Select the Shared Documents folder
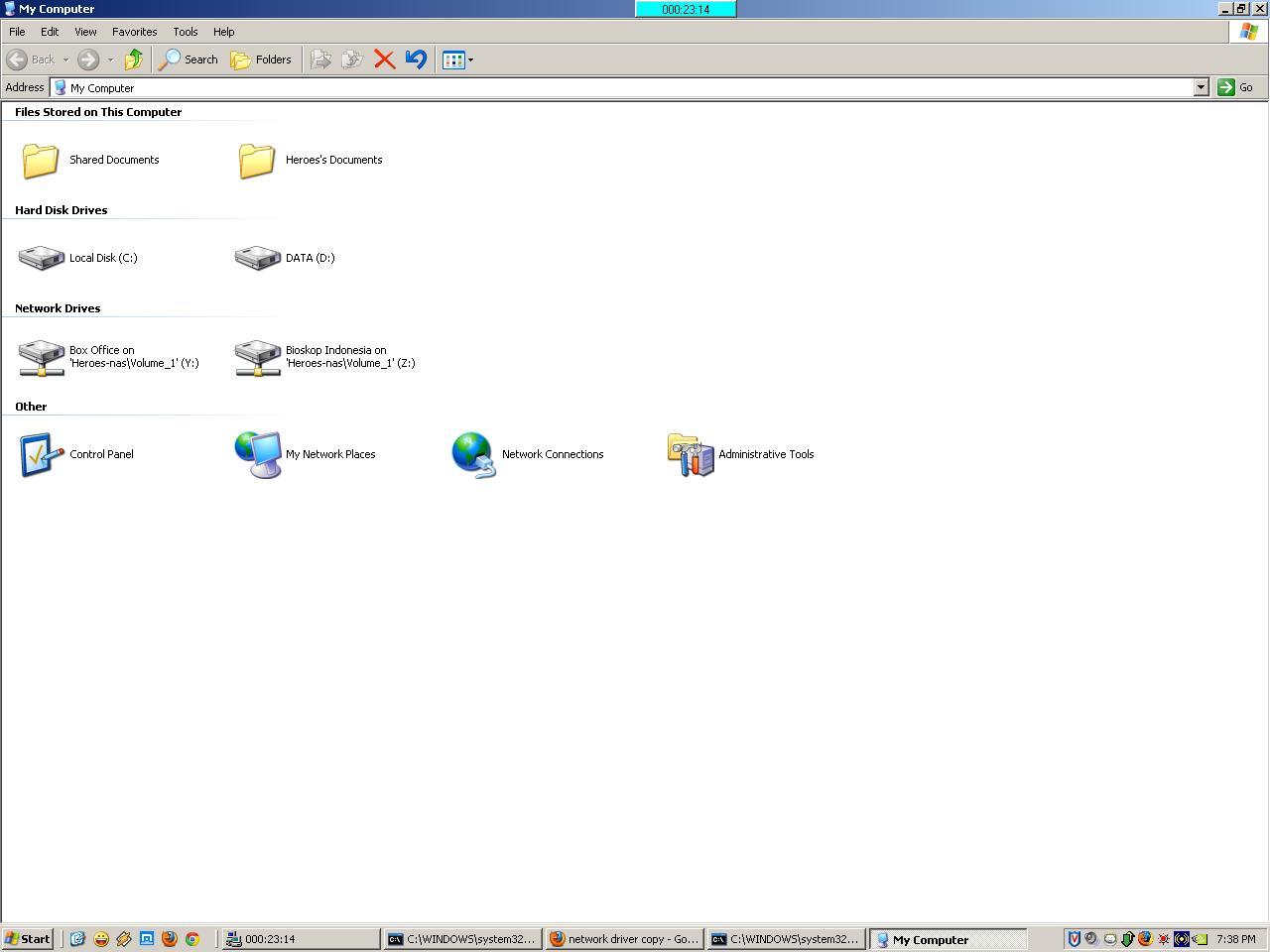1270x952 pixels. pos(42,160)
